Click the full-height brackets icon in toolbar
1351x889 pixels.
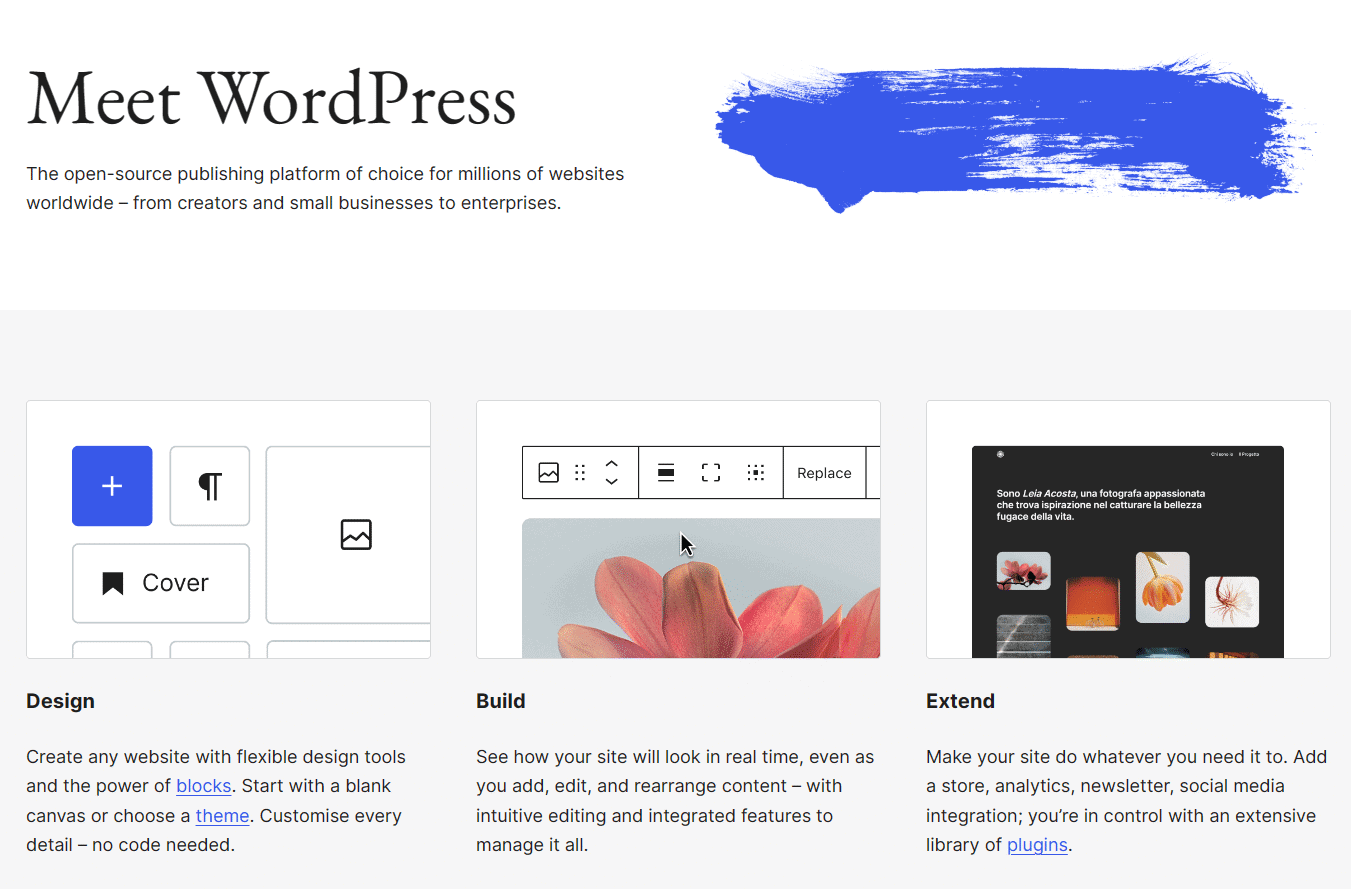click(711, 473)
